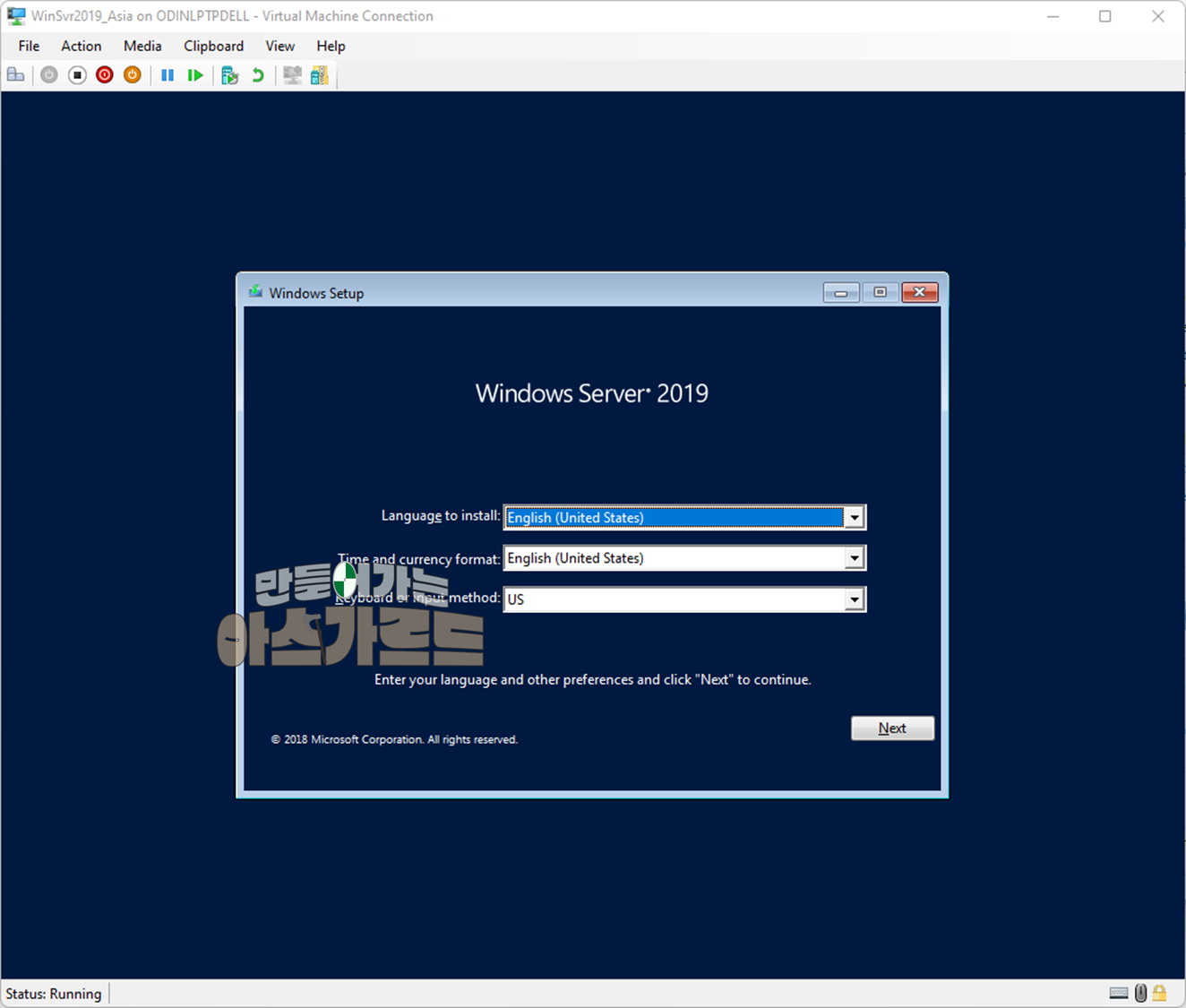
Task: Click the Windows Setup title bar icon
Action: point(255,292)
